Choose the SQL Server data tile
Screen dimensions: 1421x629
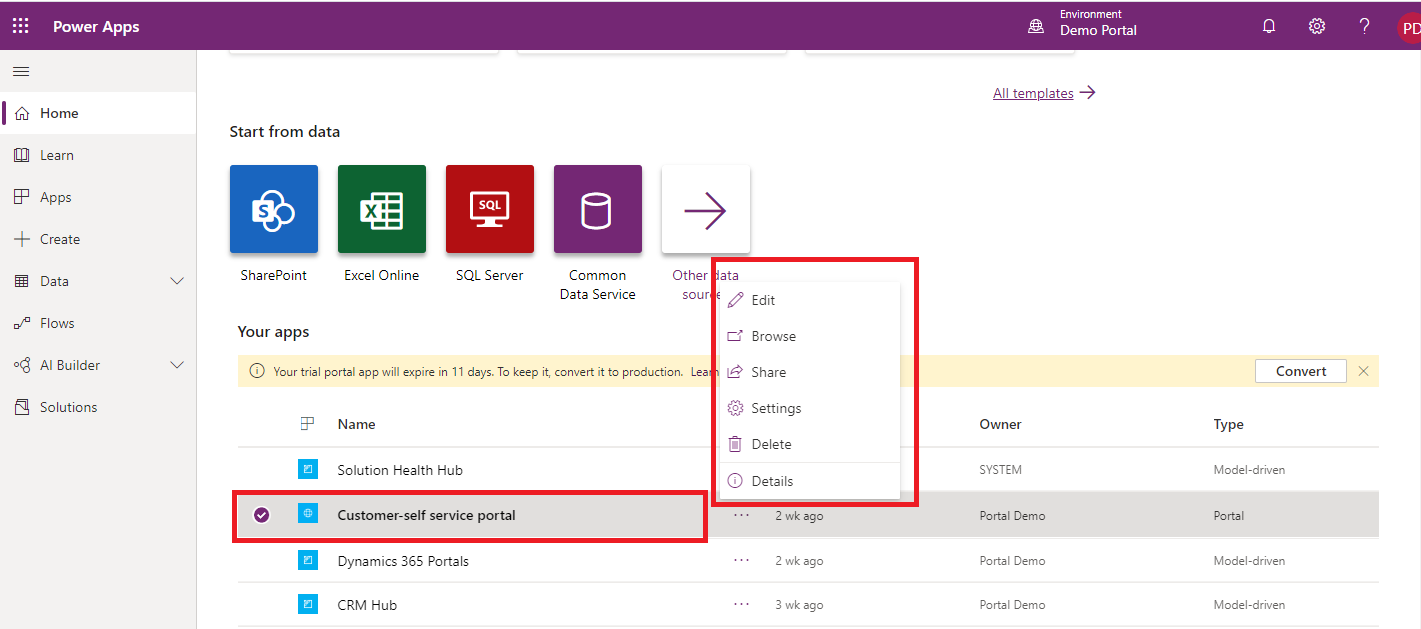(x=490, y=209)
